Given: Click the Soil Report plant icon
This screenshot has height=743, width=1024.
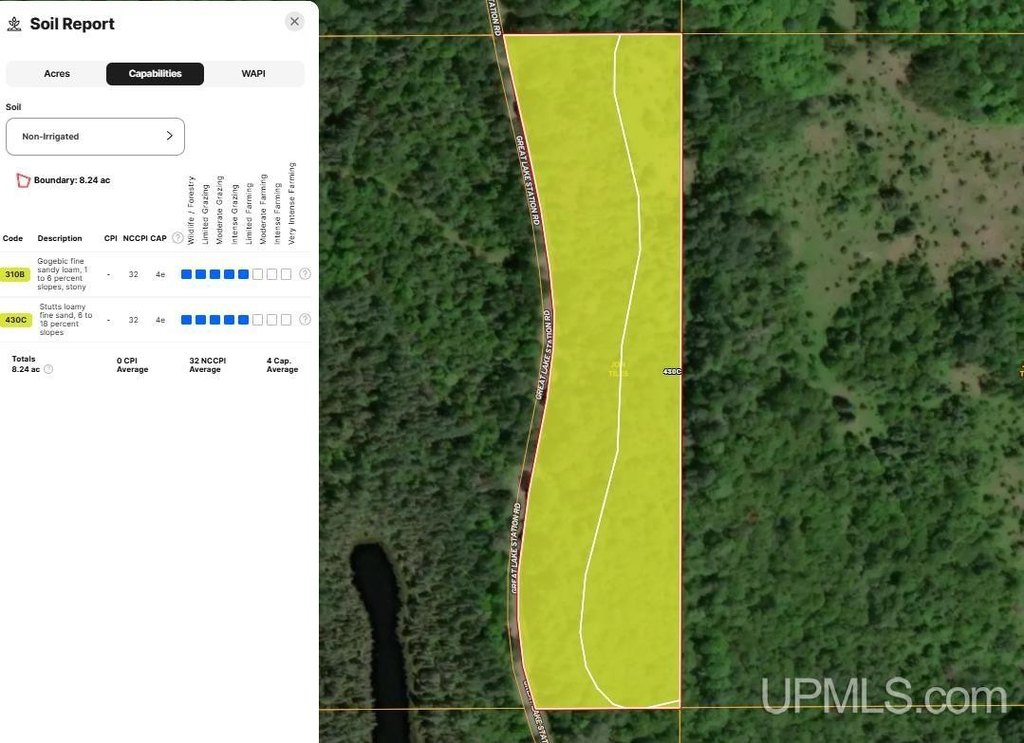Looking at the screenshot, I should pos(15,24).
